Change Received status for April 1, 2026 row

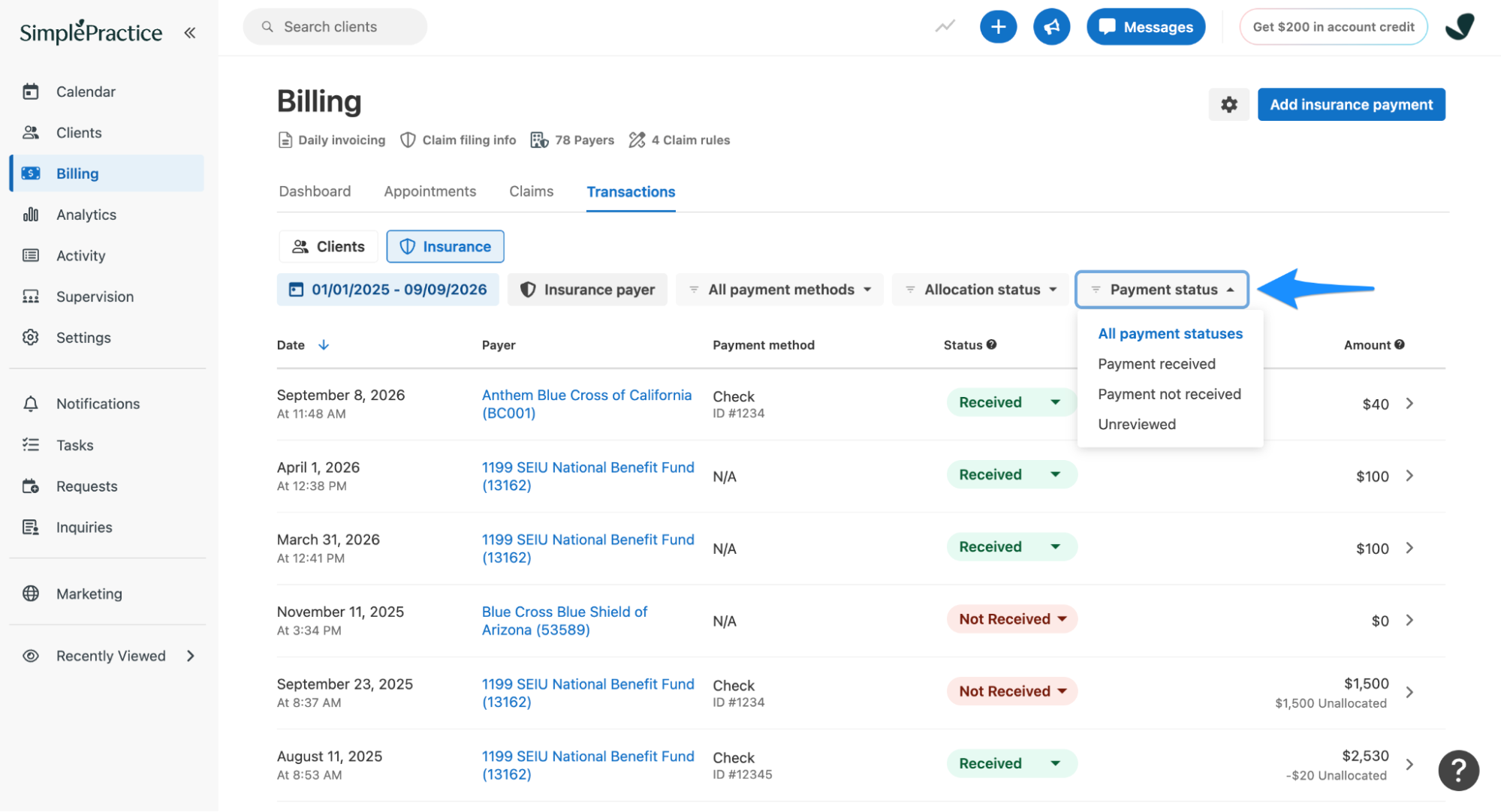click(x=1011, y=474)
